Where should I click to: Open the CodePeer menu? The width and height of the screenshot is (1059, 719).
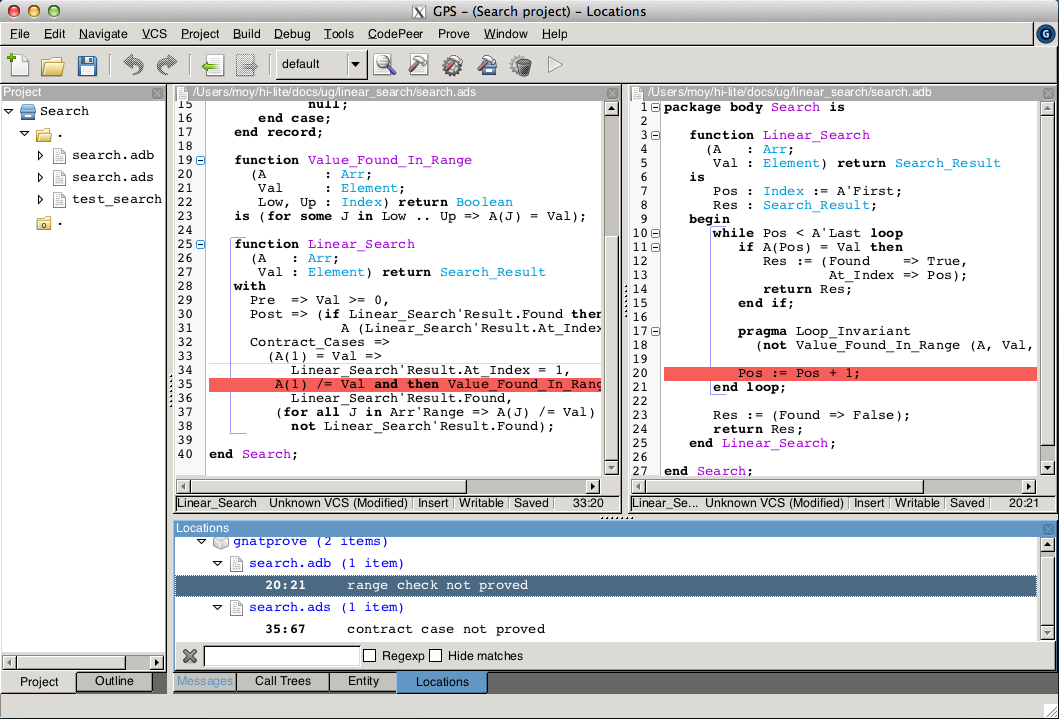[395, 34]
